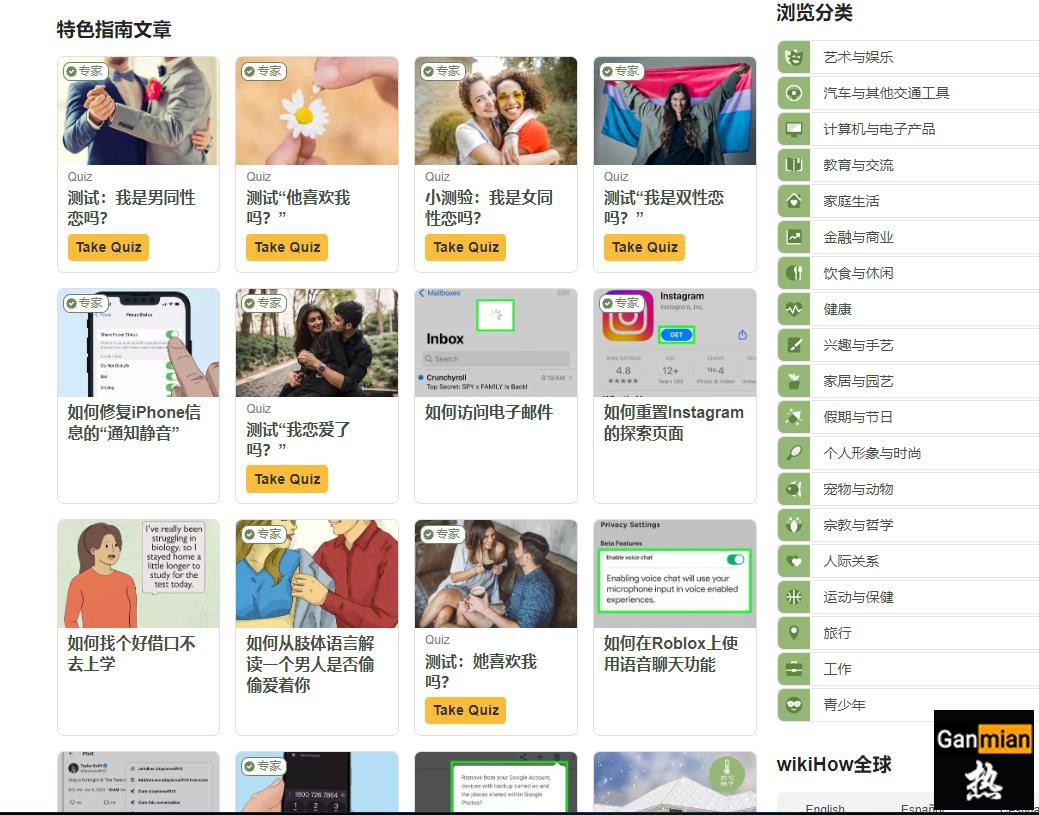Open the 宠物与动物 category link
Image resolution: width=1039 pixels, height=815 pixels.
coord(858,489)
